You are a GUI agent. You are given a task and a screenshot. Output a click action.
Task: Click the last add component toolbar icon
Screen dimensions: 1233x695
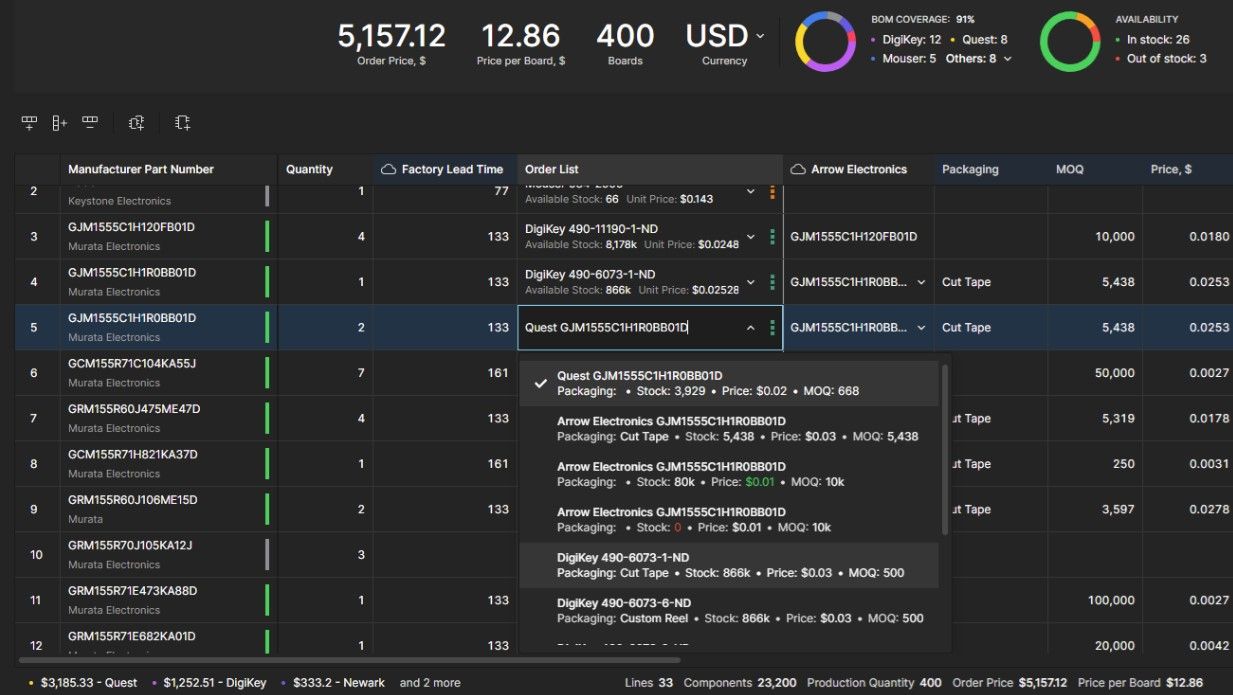point(182,123)
